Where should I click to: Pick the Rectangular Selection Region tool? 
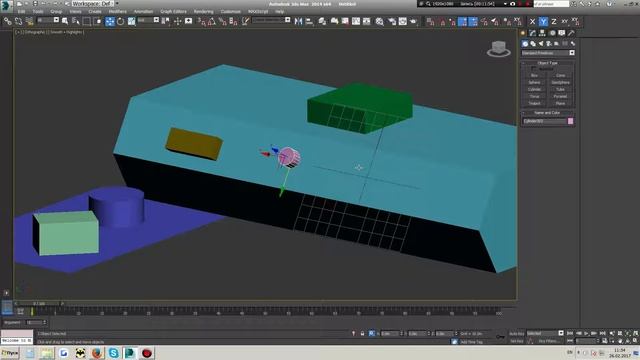tap(87, 21)
